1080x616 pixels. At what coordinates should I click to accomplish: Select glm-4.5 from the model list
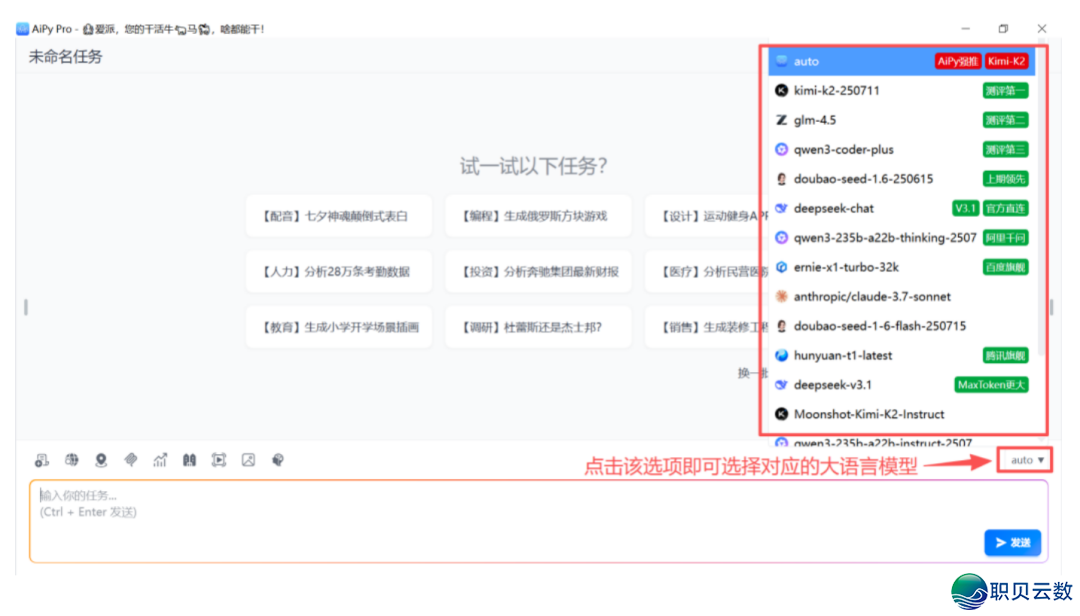click(x=902, y=120)
